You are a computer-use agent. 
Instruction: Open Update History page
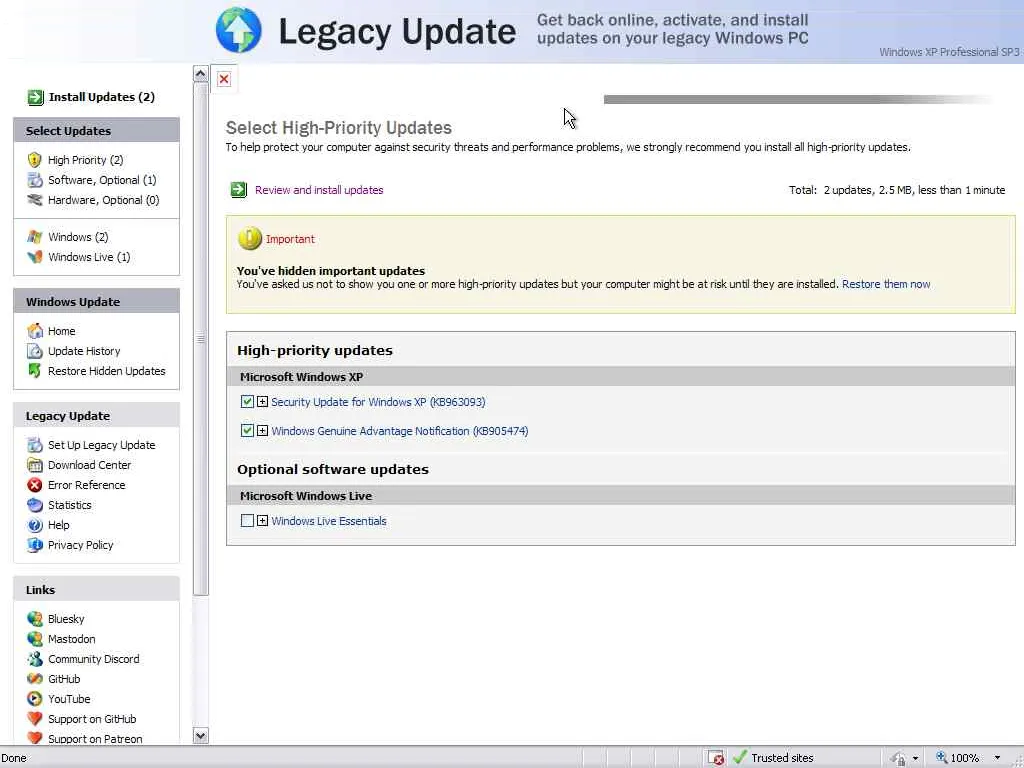(x=84, y=351)
